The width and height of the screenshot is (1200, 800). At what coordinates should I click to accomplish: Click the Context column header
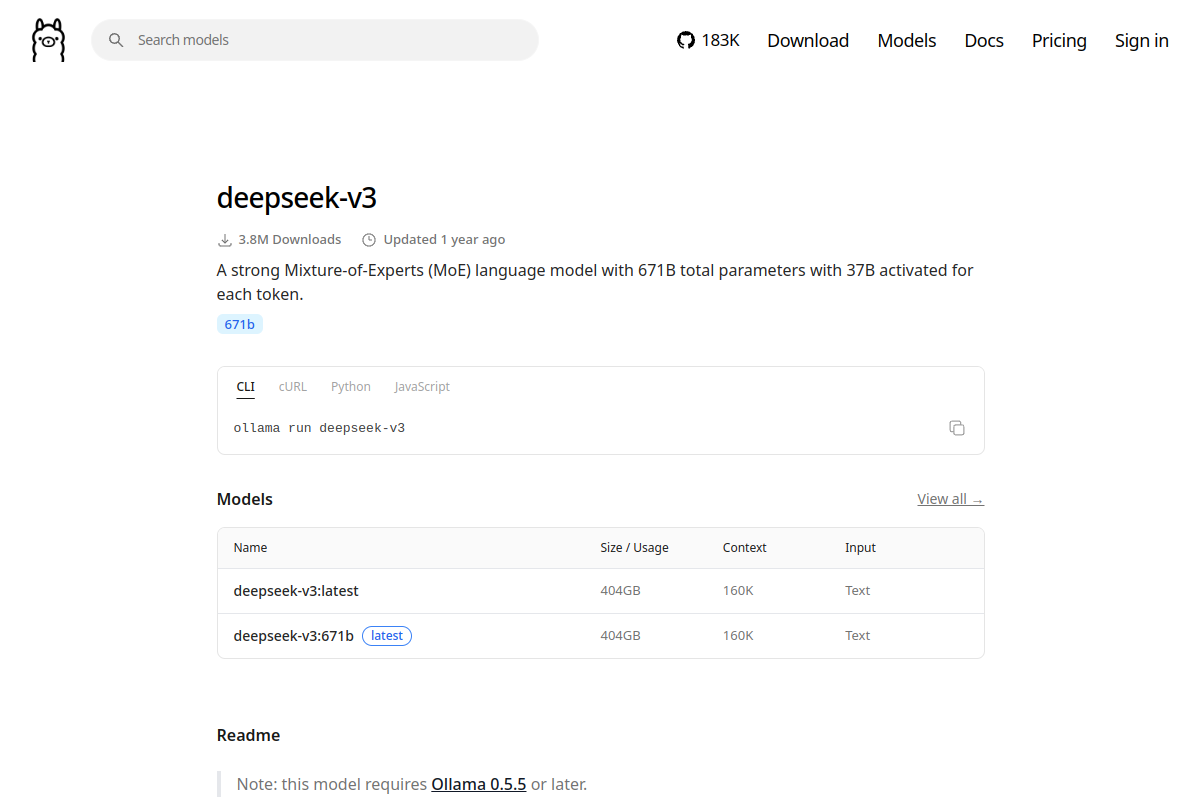coord(745,548)
